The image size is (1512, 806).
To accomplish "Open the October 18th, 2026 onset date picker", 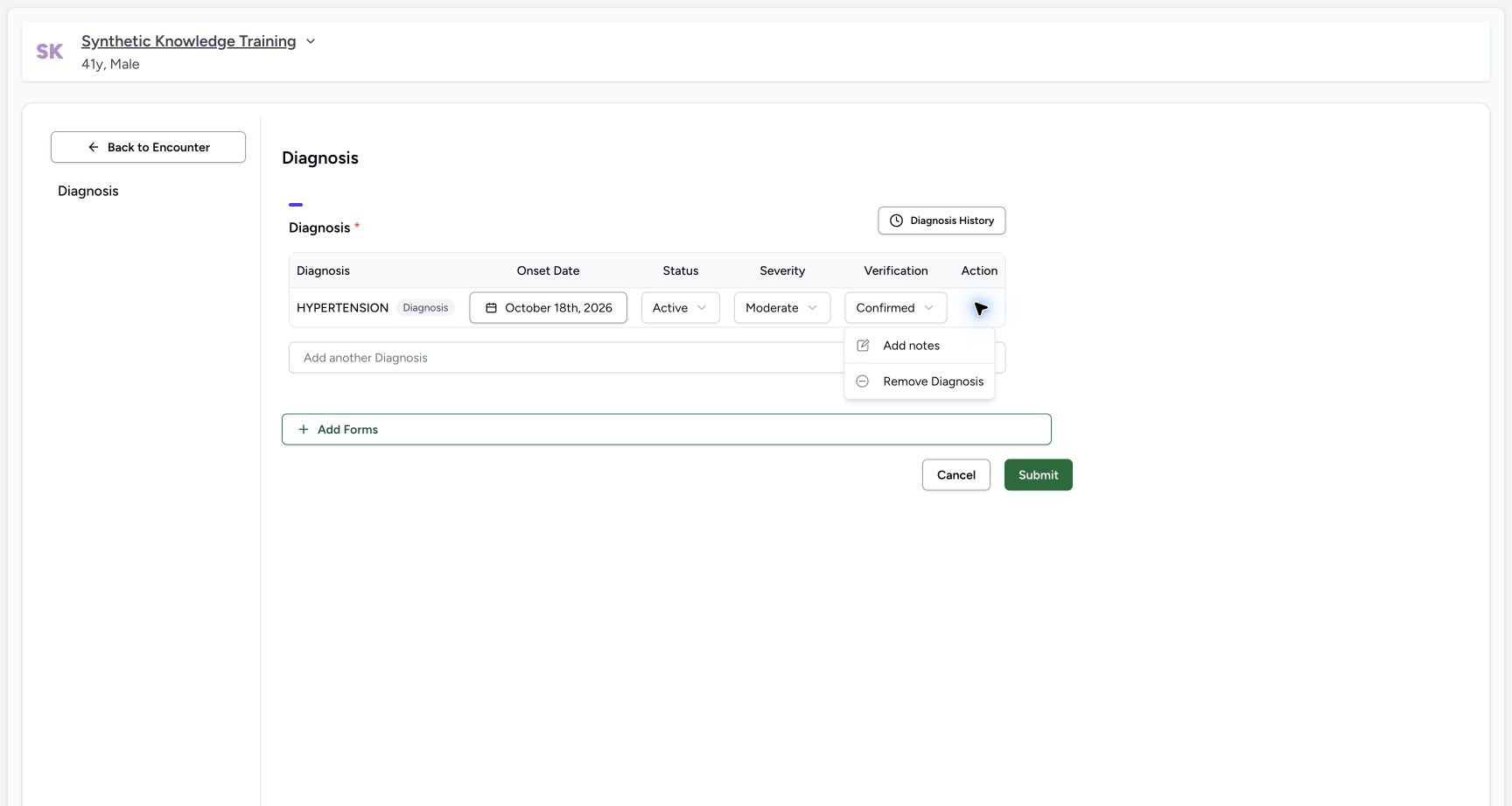I will click(x=548, y=308).
